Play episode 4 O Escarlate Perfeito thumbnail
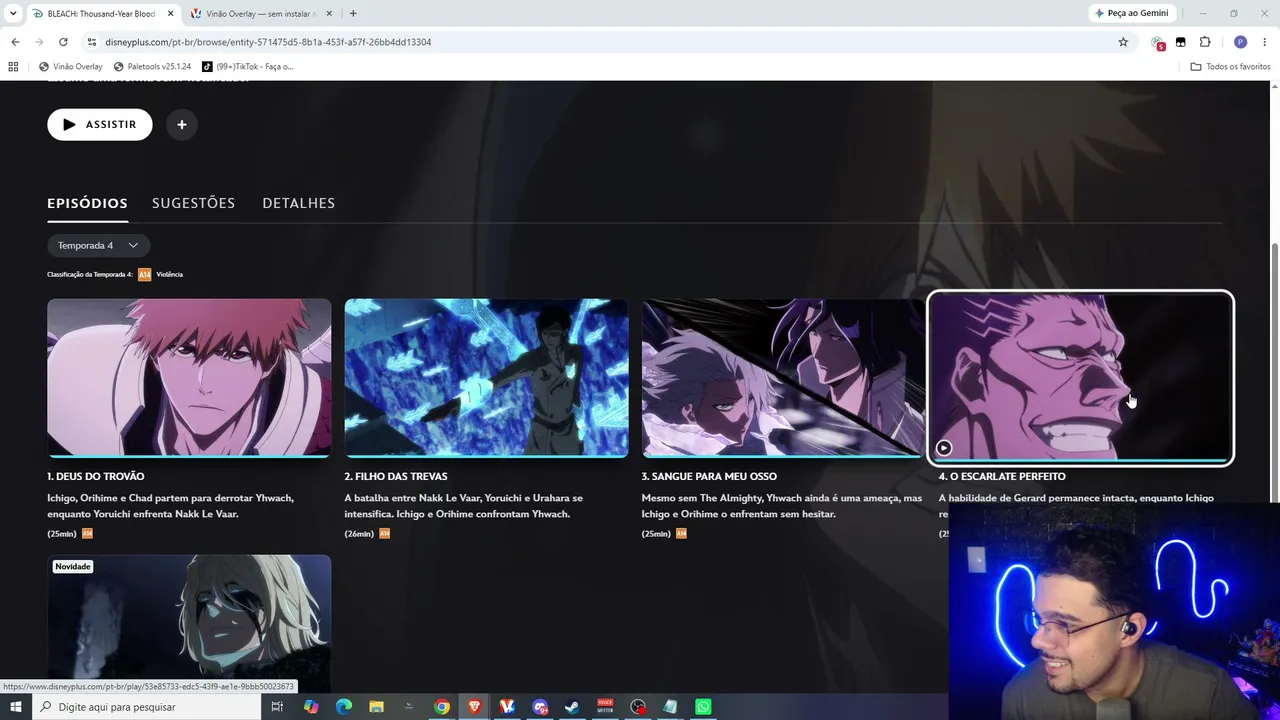 pyautogui.click(x=1080, y=378)
